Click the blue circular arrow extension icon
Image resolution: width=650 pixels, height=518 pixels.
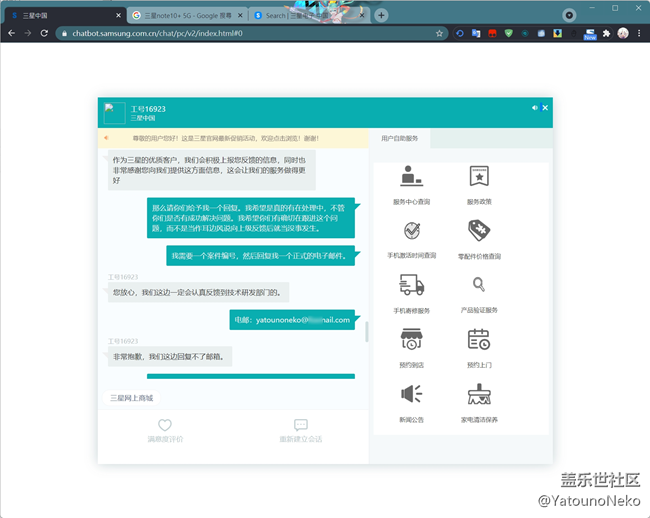pos(460,33)
